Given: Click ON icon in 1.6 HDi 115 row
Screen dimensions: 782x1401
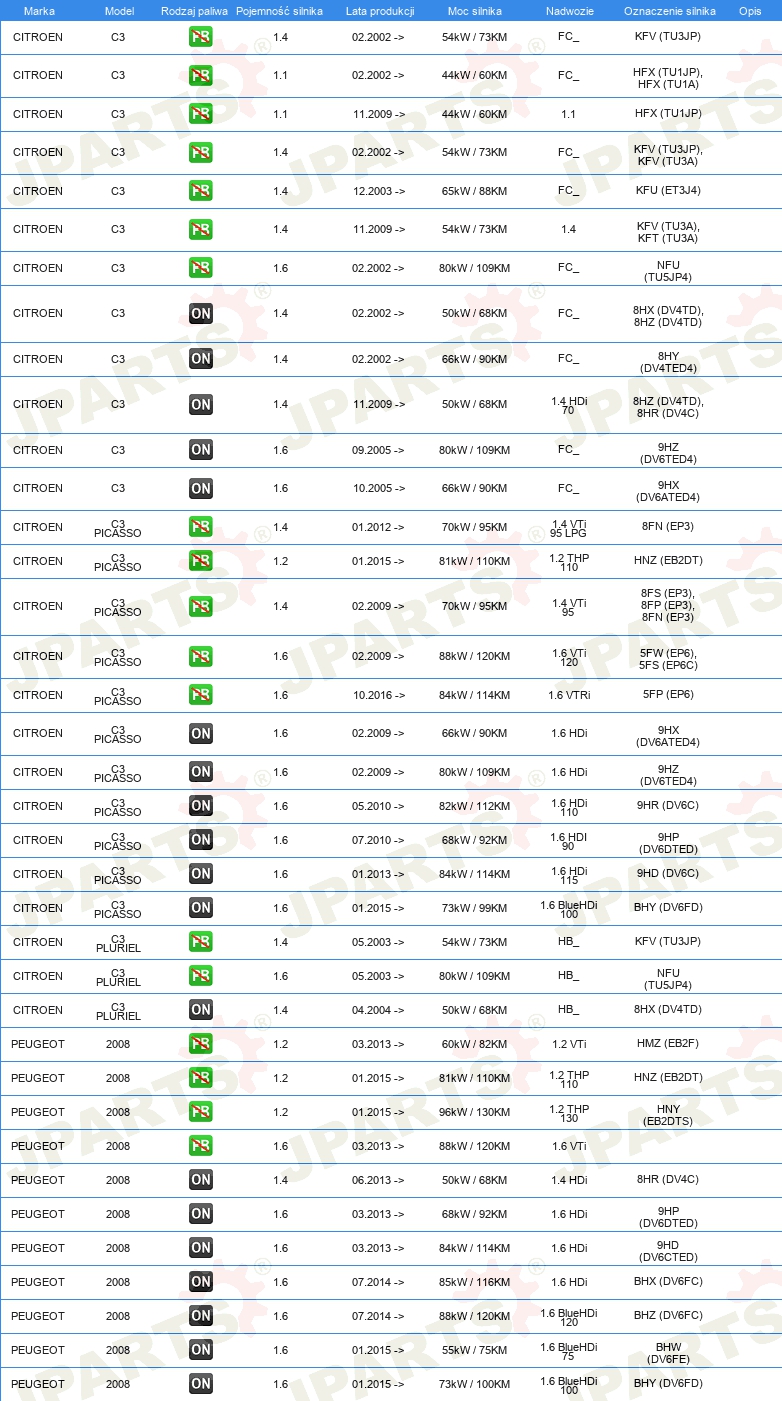Looking at the screenshot, I should [x=201, y=874].
